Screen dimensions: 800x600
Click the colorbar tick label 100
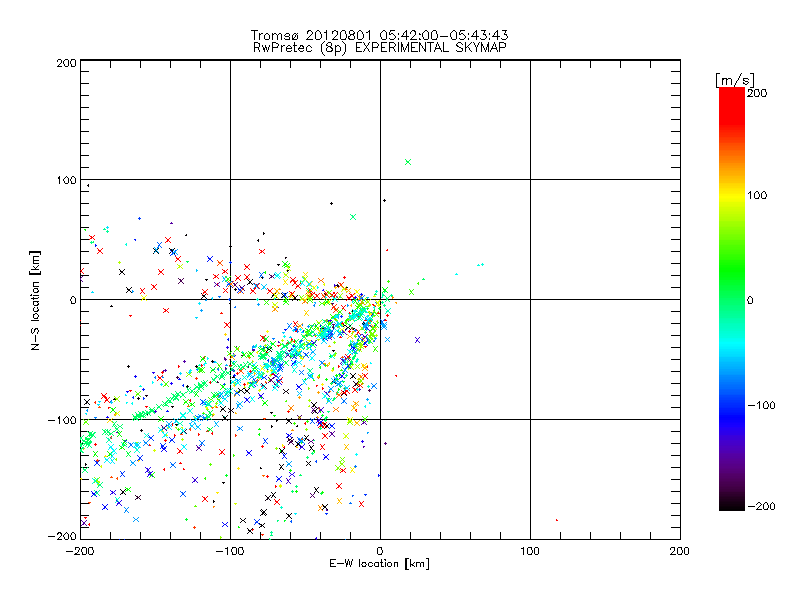tap(758, 194)
